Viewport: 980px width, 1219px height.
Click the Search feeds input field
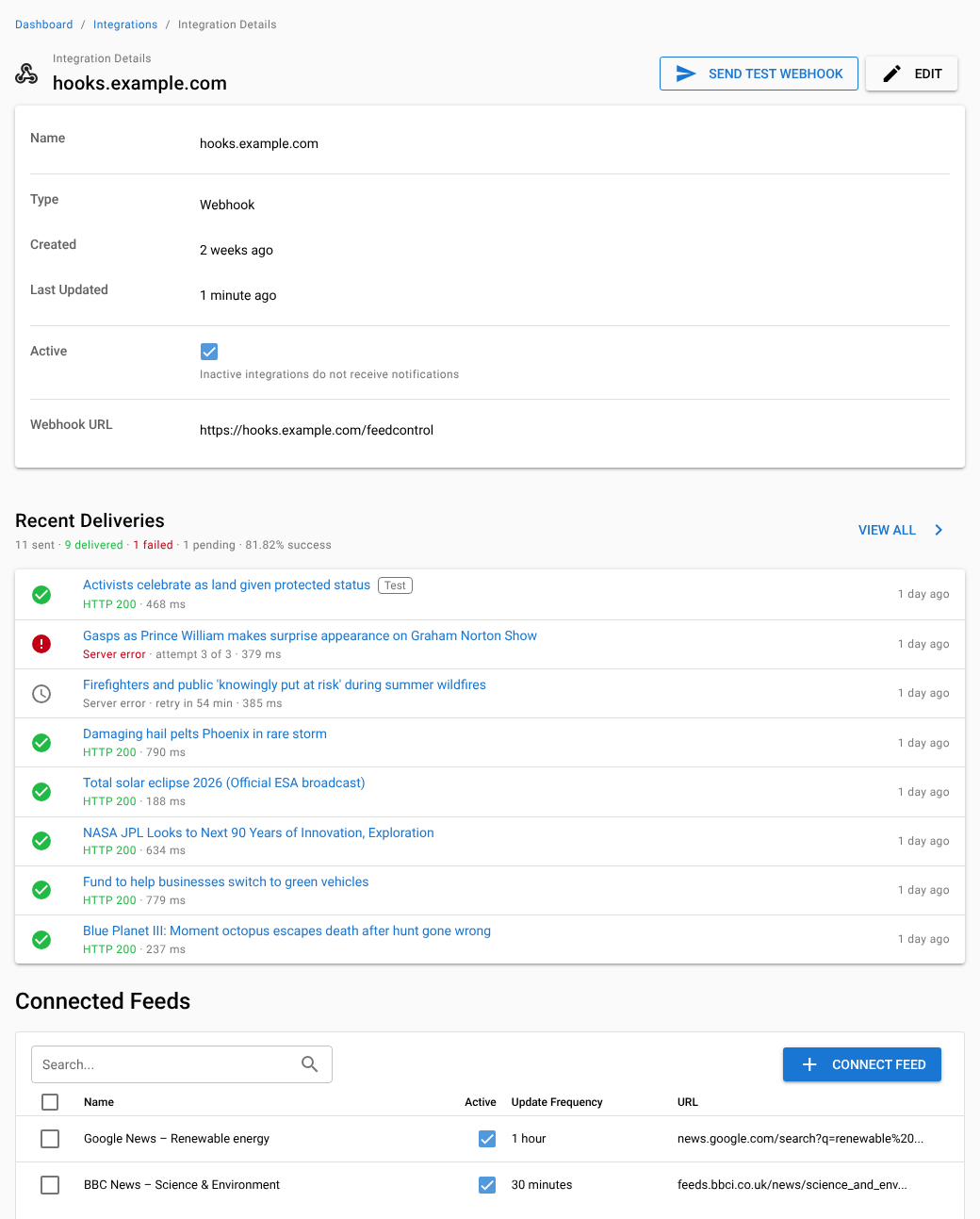coord(182,1064)
